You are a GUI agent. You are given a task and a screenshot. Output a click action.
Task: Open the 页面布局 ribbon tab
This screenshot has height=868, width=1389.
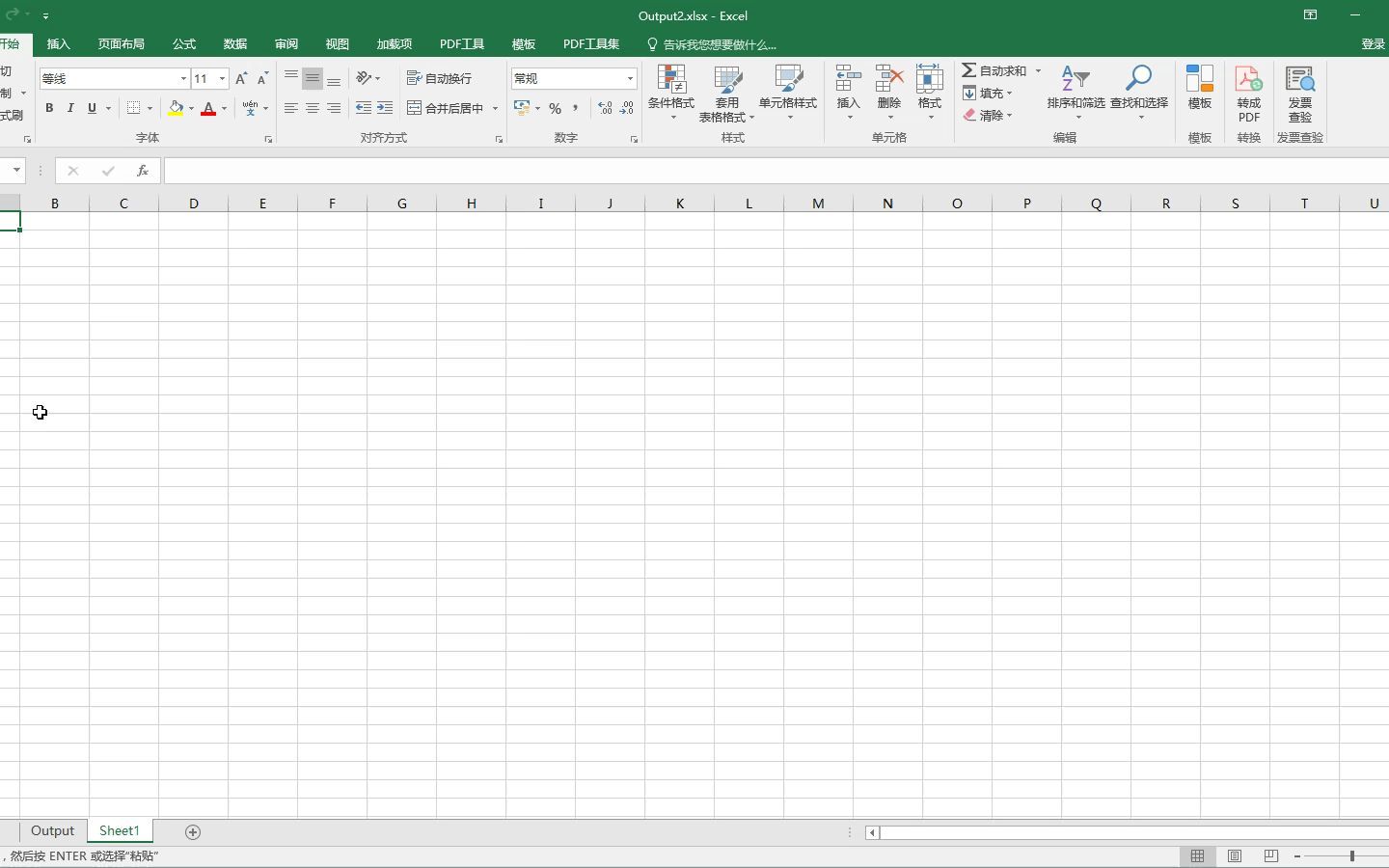coord(122,44)
